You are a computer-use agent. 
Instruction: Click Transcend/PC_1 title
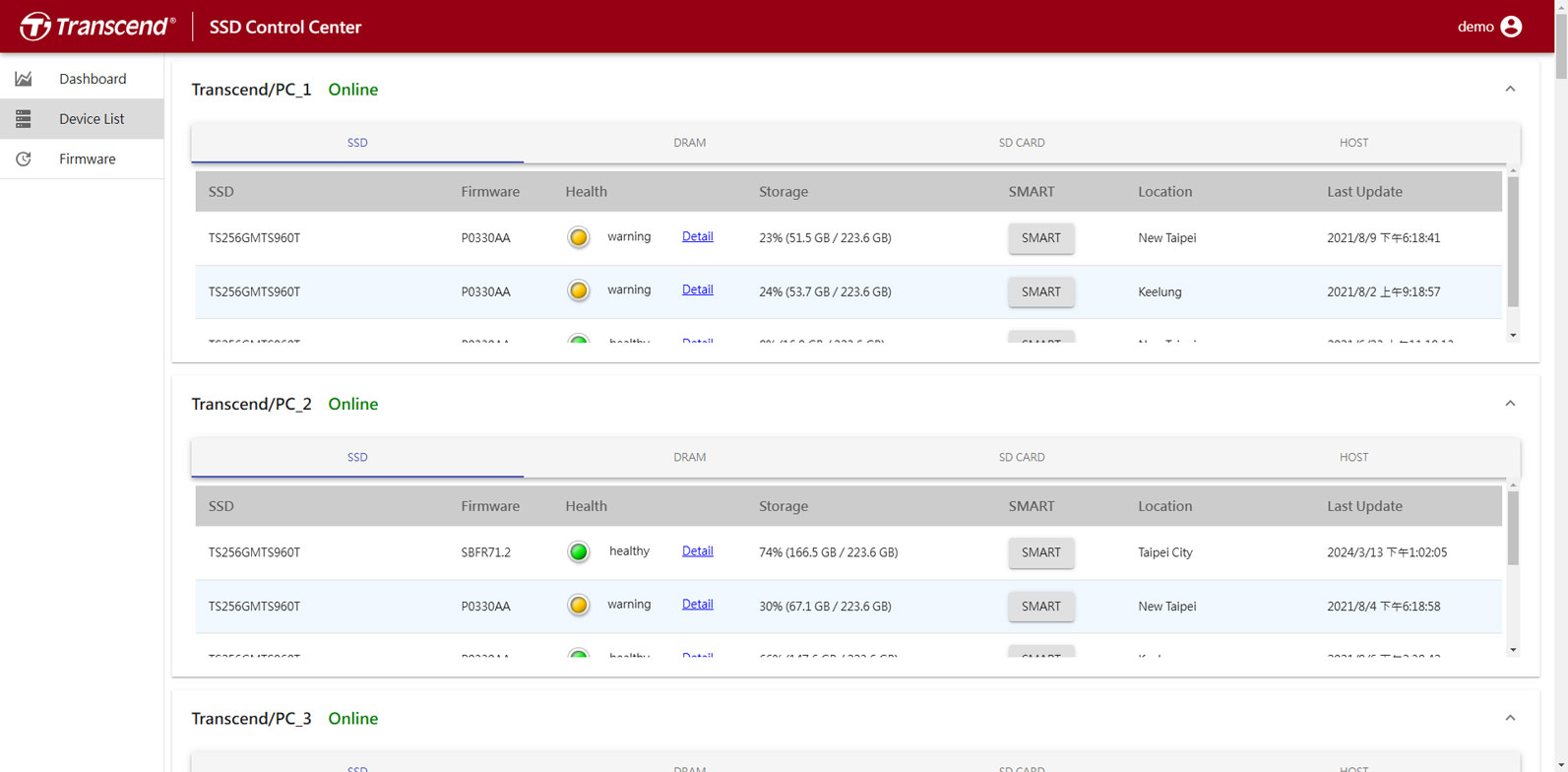[x=251, y=90]
